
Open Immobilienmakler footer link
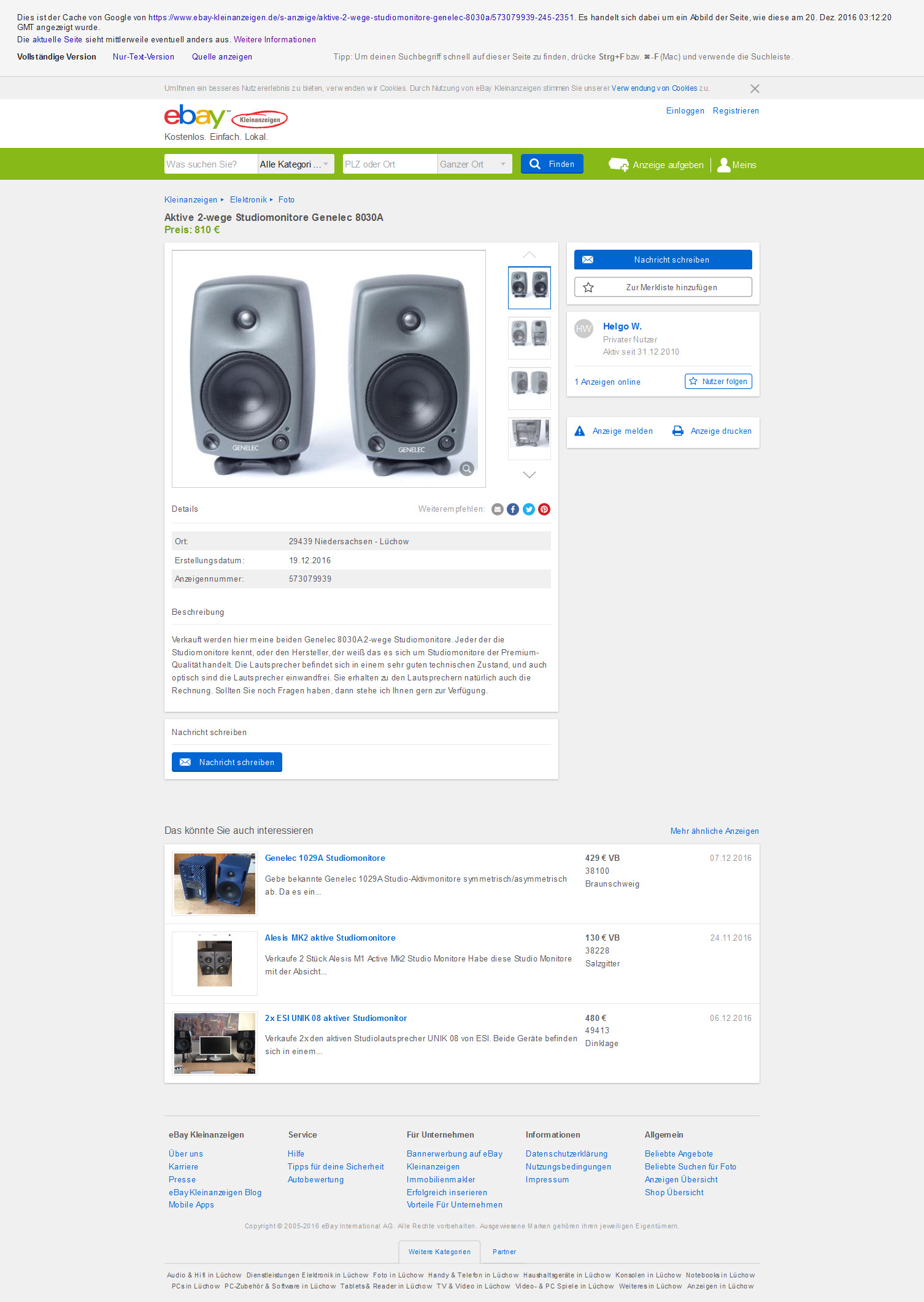pyautogui.click(x=441, y=1179)
